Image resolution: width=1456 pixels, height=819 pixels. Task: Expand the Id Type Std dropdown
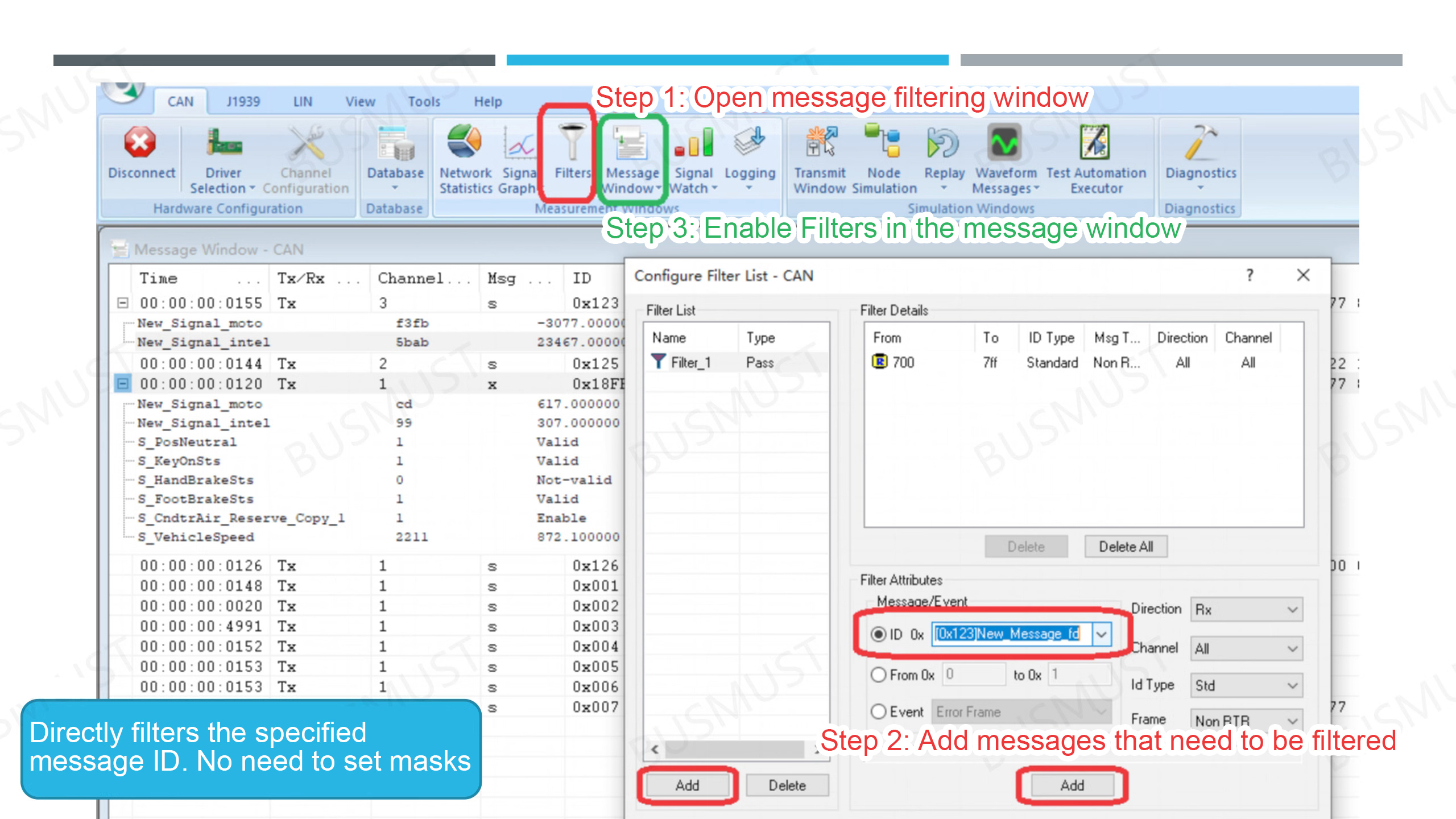[1246, 685]
